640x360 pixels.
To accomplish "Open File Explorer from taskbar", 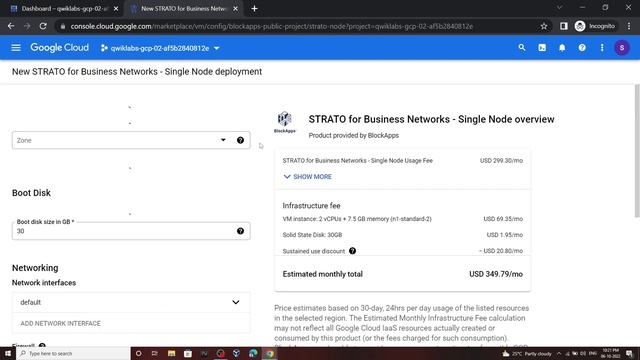I will [171, 353].
